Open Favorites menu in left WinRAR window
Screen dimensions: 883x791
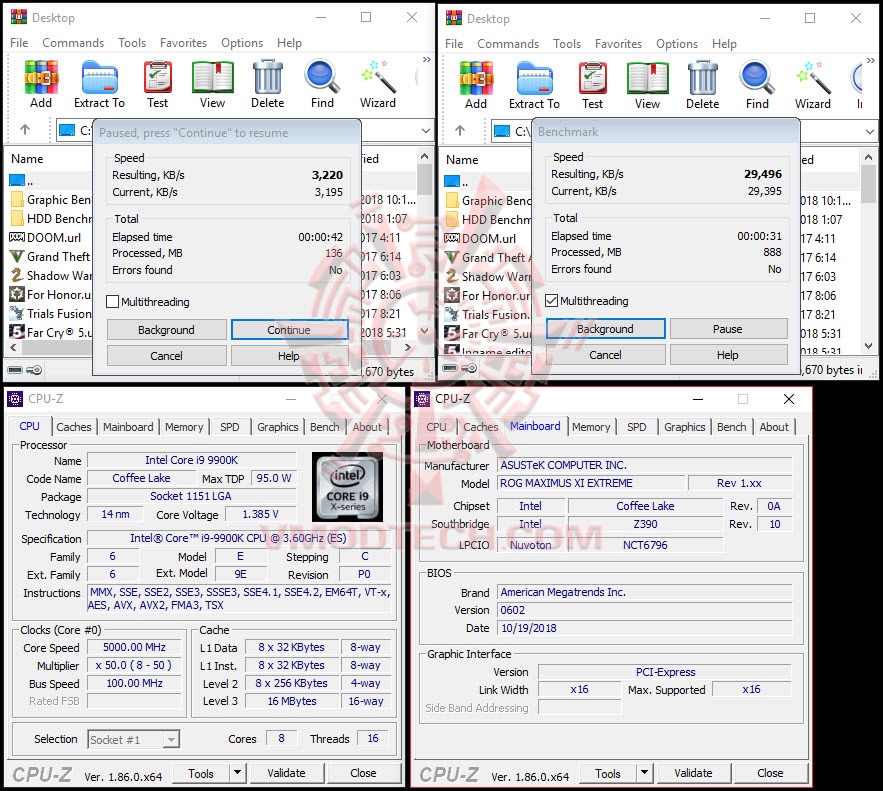(184, 43)
